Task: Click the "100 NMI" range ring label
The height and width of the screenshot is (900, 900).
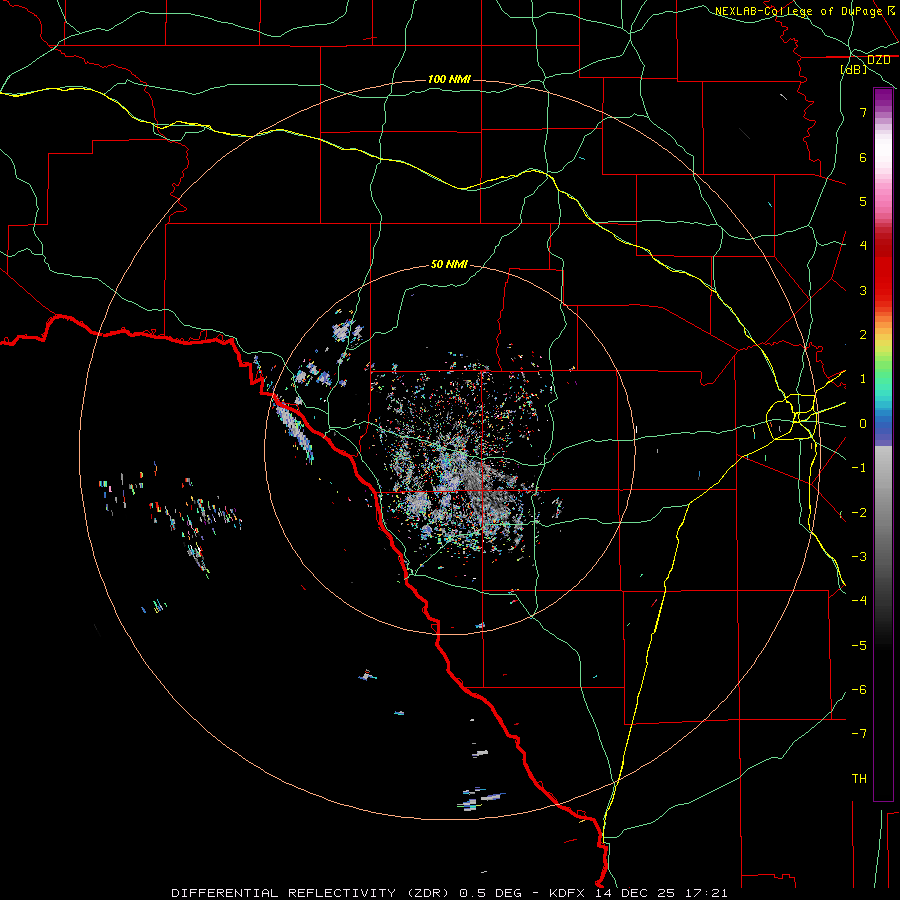Action: point(449,79)
